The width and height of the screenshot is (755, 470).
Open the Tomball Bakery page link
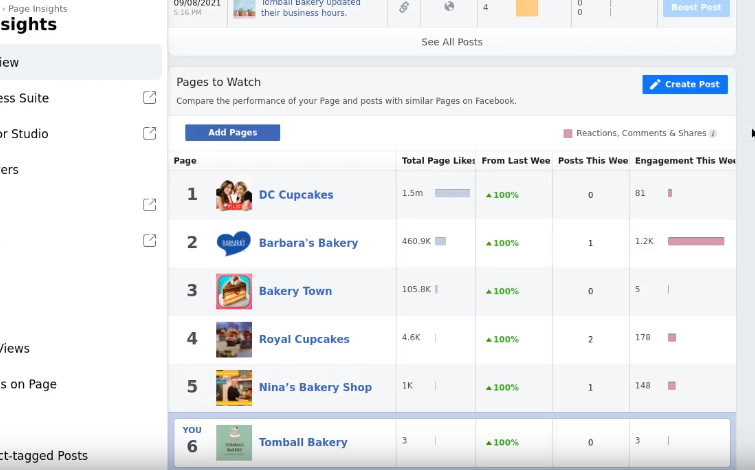tap(303, 442)
